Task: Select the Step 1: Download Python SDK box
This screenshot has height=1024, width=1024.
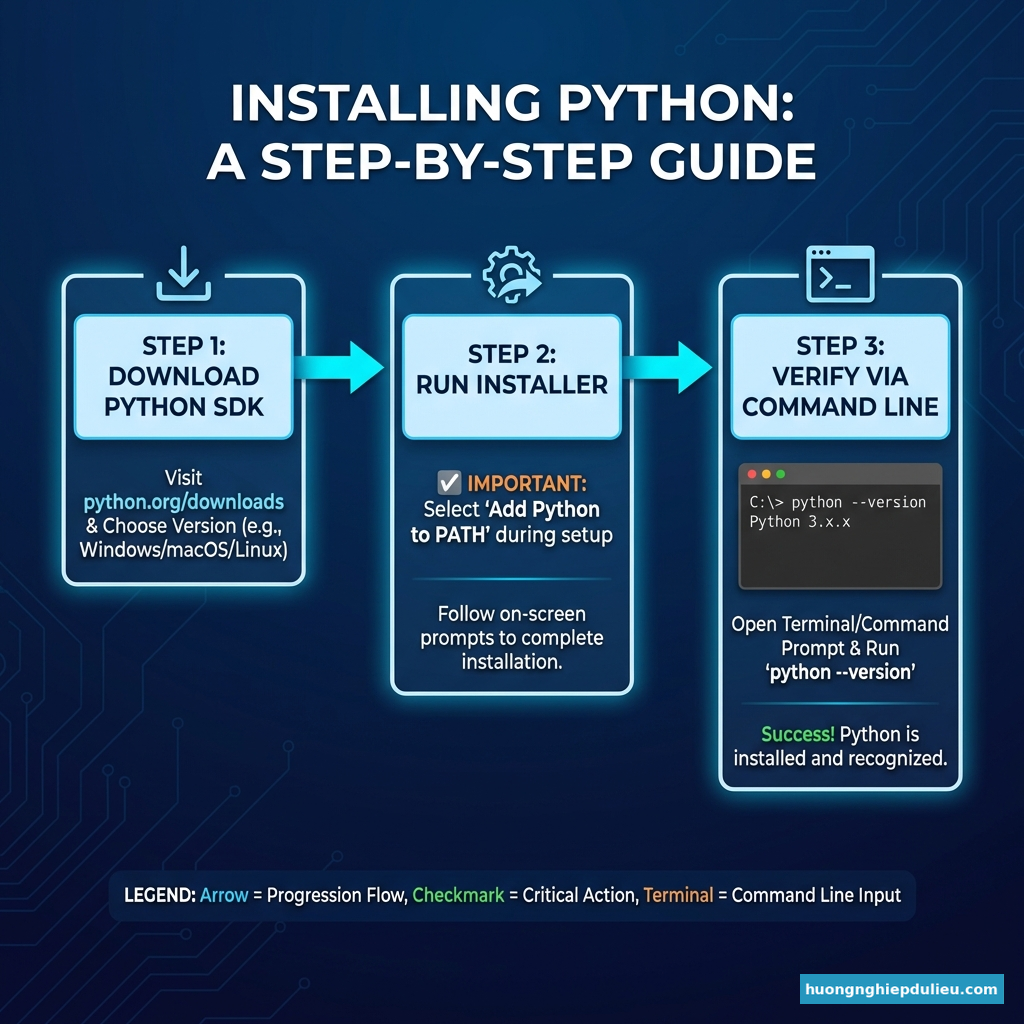Action: 183,376
